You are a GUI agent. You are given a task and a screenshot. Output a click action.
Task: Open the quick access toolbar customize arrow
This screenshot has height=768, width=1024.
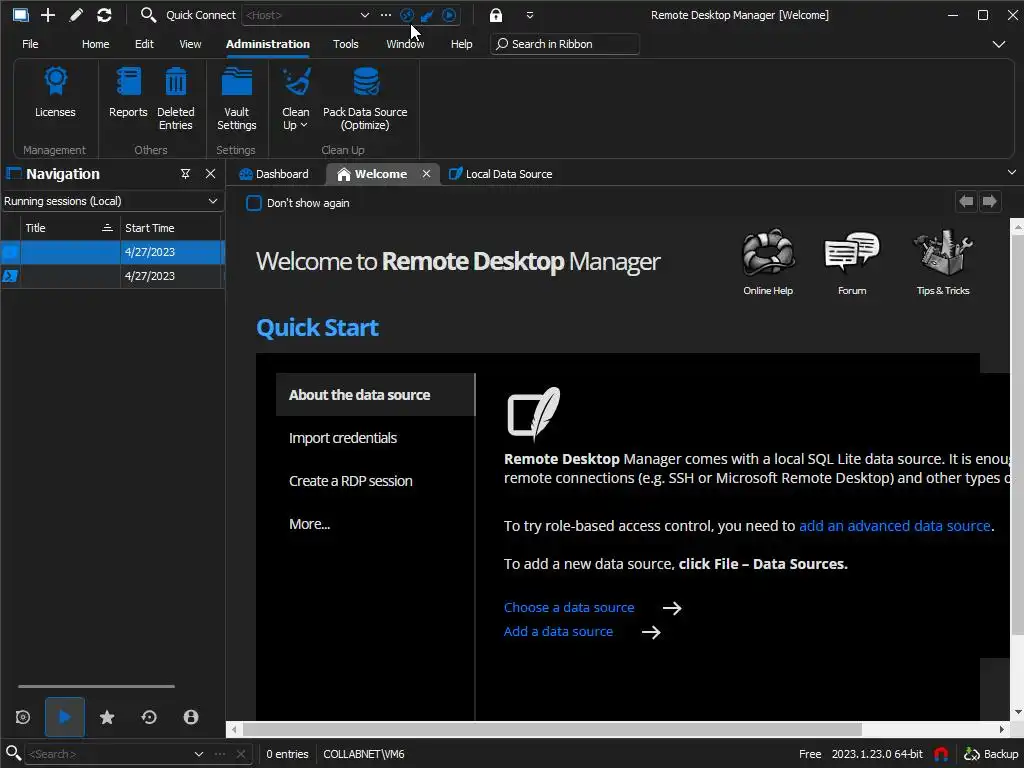[x=530, y=15]
